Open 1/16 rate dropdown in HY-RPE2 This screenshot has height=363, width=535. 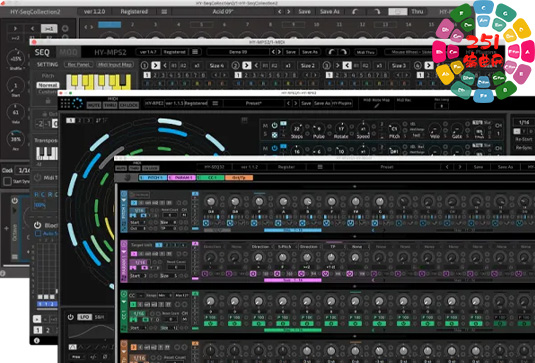pos(524,122)
